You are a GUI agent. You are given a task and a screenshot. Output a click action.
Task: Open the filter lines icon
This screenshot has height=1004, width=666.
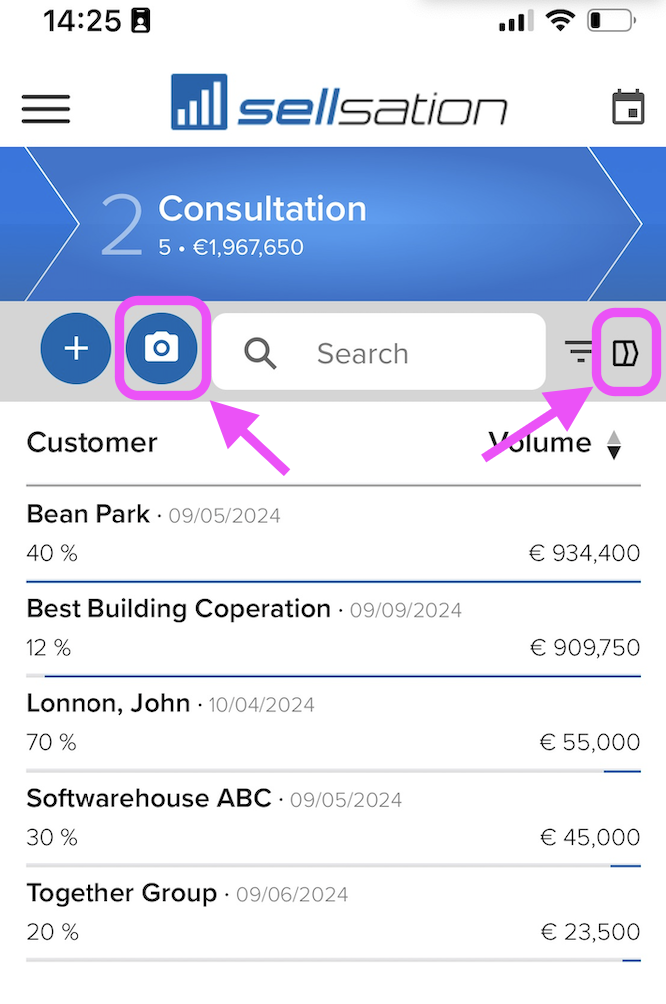tap(578, 352)
